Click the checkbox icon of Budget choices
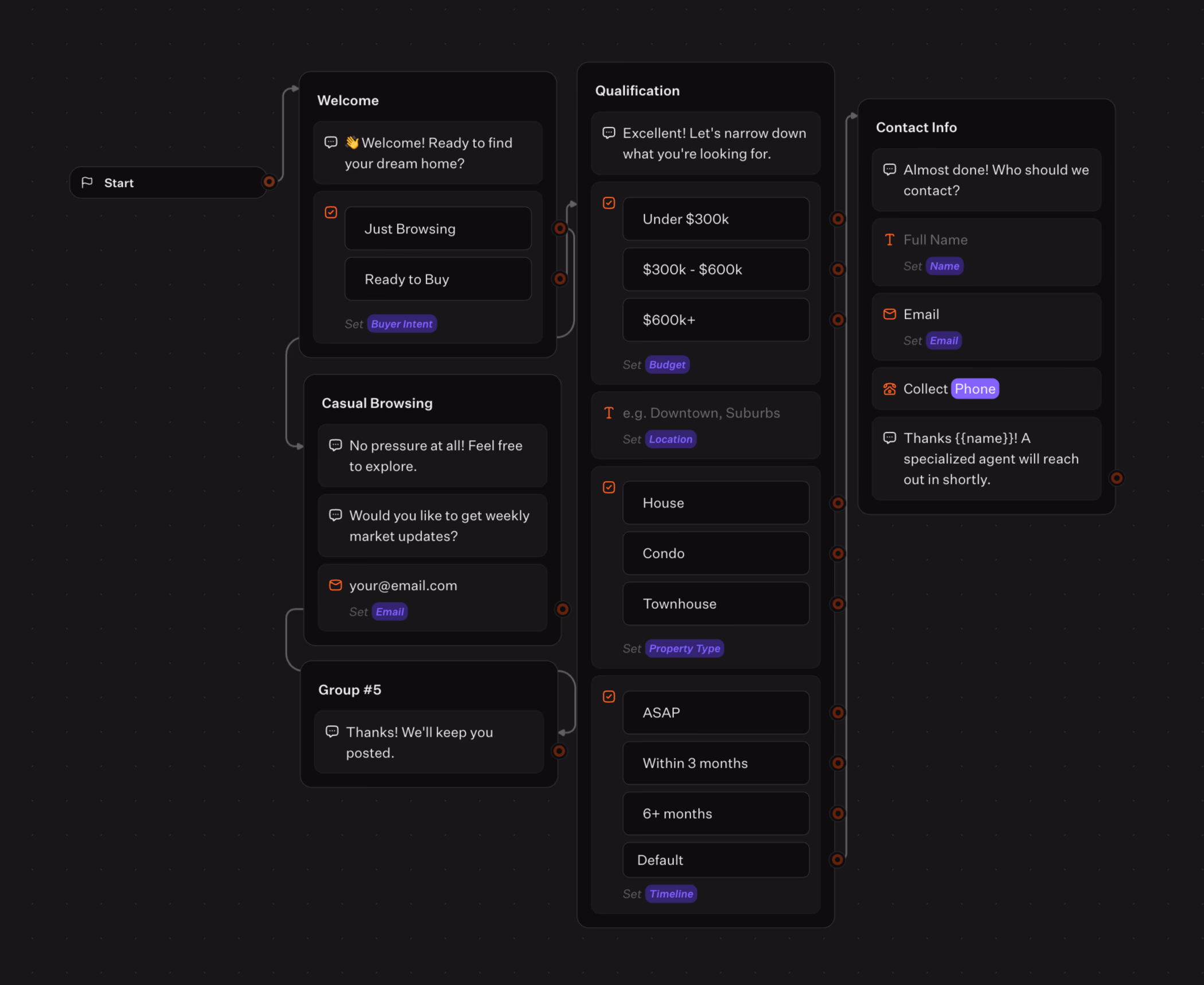Viewport: 1204px width, 985px height. click(609, 203)
